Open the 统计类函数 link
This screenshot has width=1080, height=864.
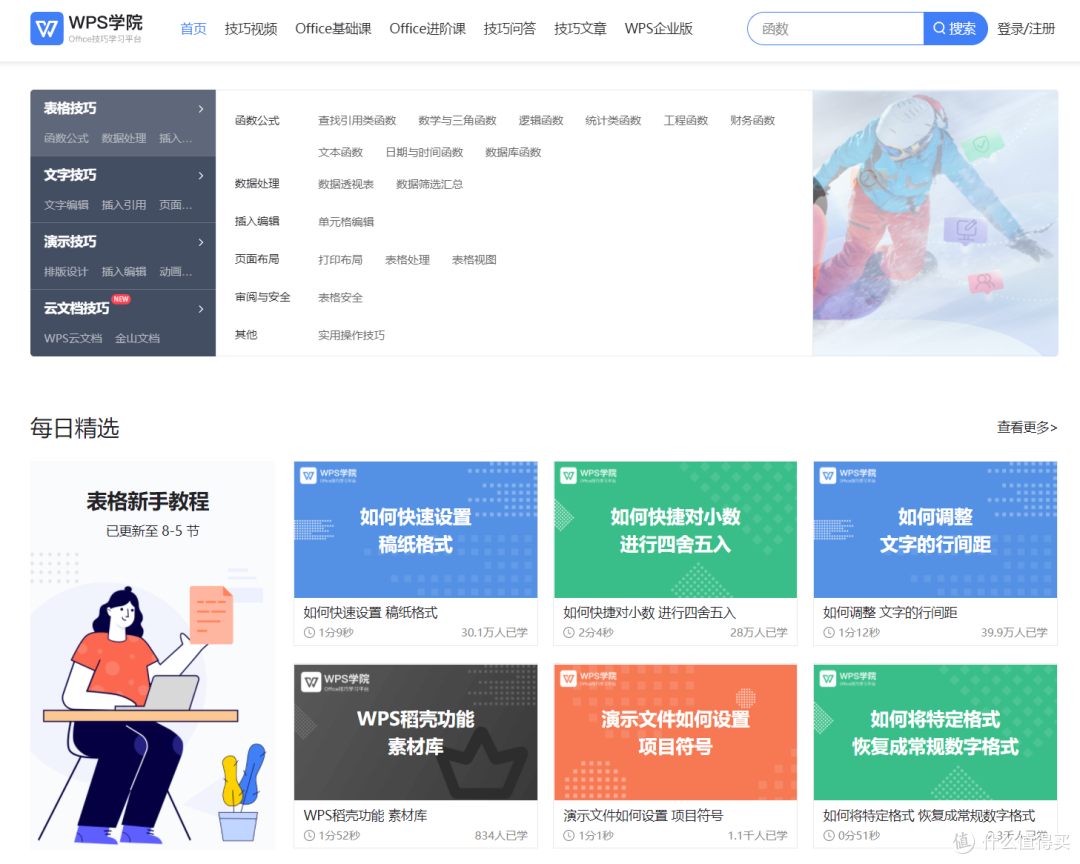(613, 121)
